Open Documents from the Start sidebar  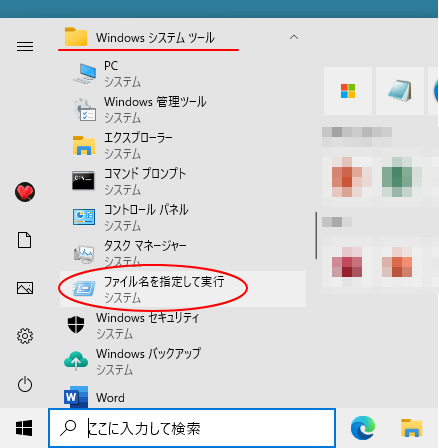tap(25, 240)
